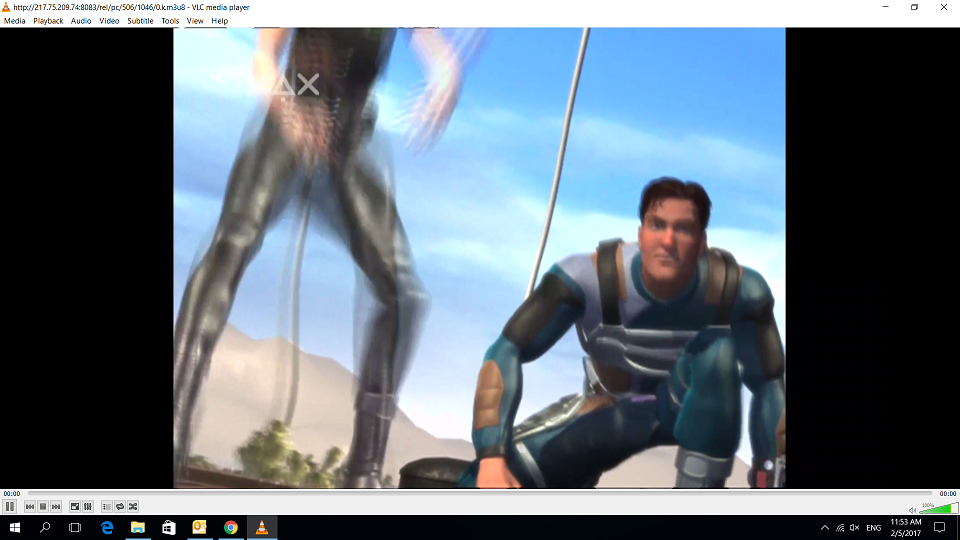Switch the remaining time display at right

[x=948, y=493]
